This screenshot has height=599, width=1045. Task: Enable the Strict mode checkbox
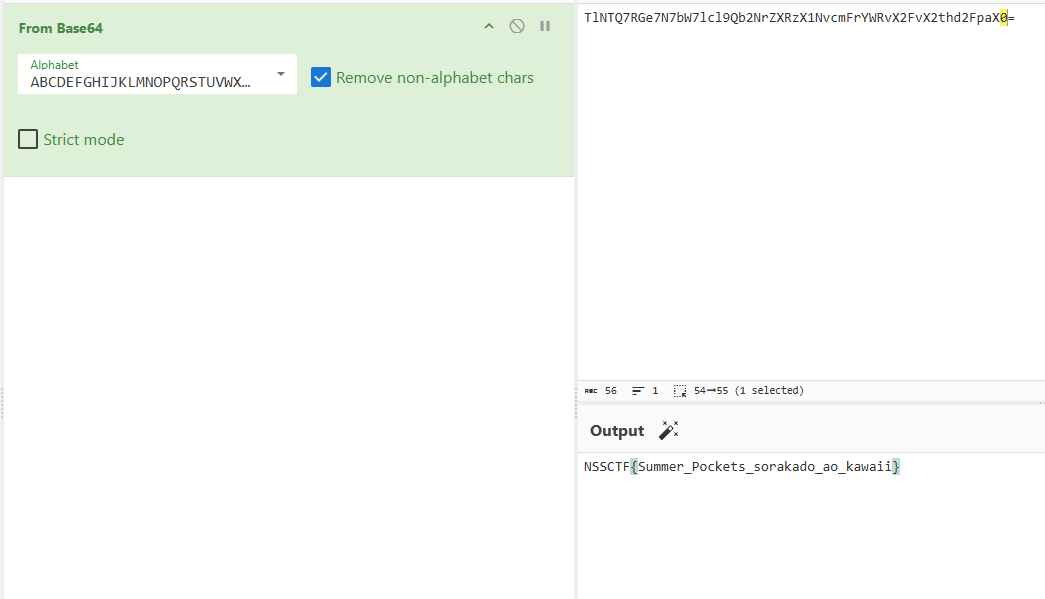point(28,139)
